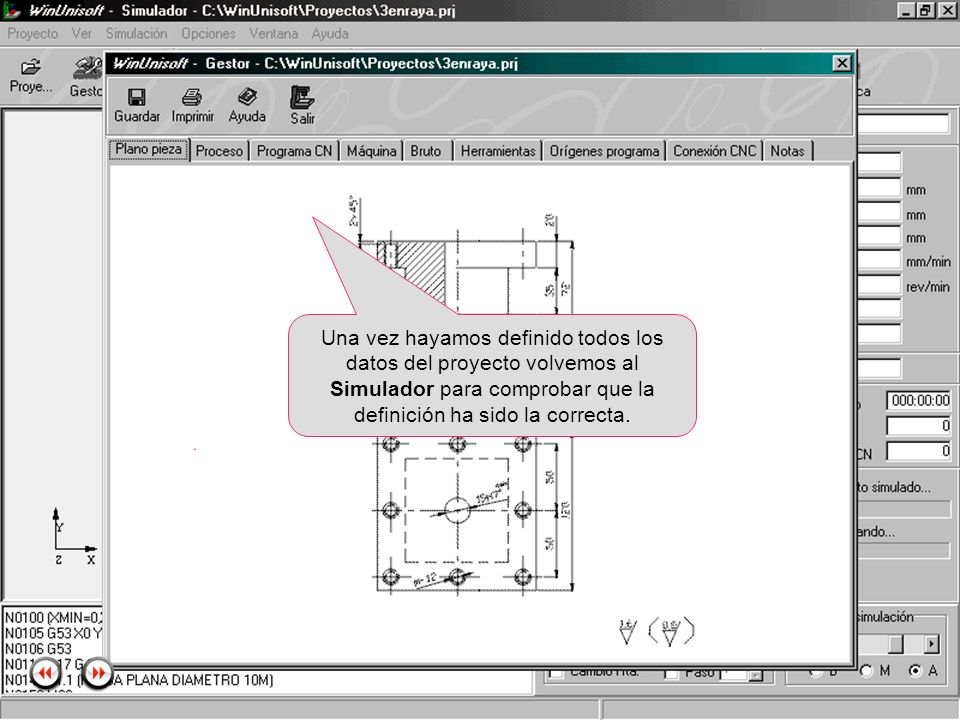Close the Gestor window

[842, 63]
